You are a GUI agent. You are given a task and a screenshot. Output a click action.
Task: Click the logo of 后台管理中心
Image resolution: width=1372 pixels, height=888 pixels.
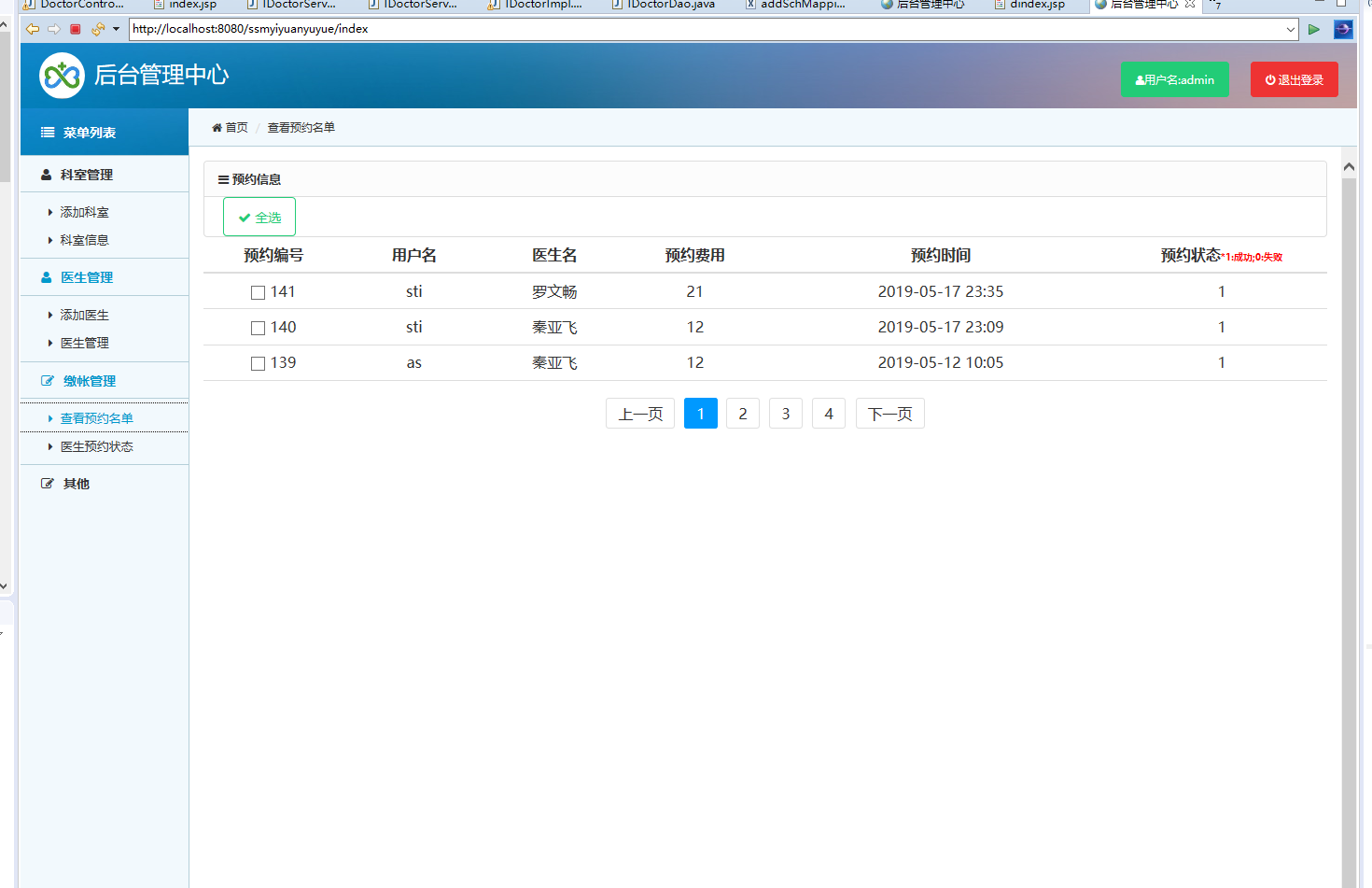pos(62,76)
